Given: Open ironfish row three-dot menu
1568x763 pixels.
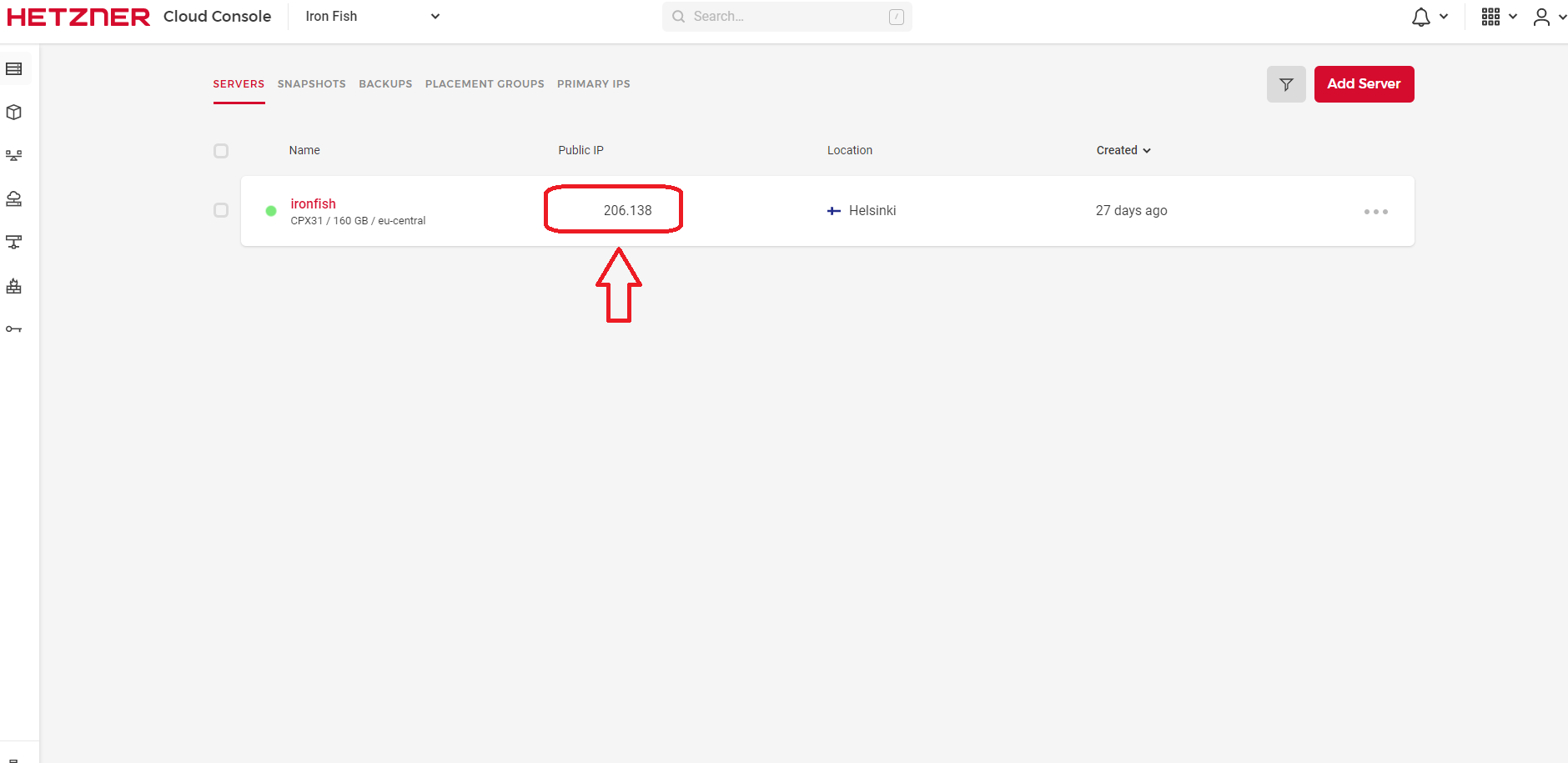Looking at the screenshot, I should coord(1376,212).
